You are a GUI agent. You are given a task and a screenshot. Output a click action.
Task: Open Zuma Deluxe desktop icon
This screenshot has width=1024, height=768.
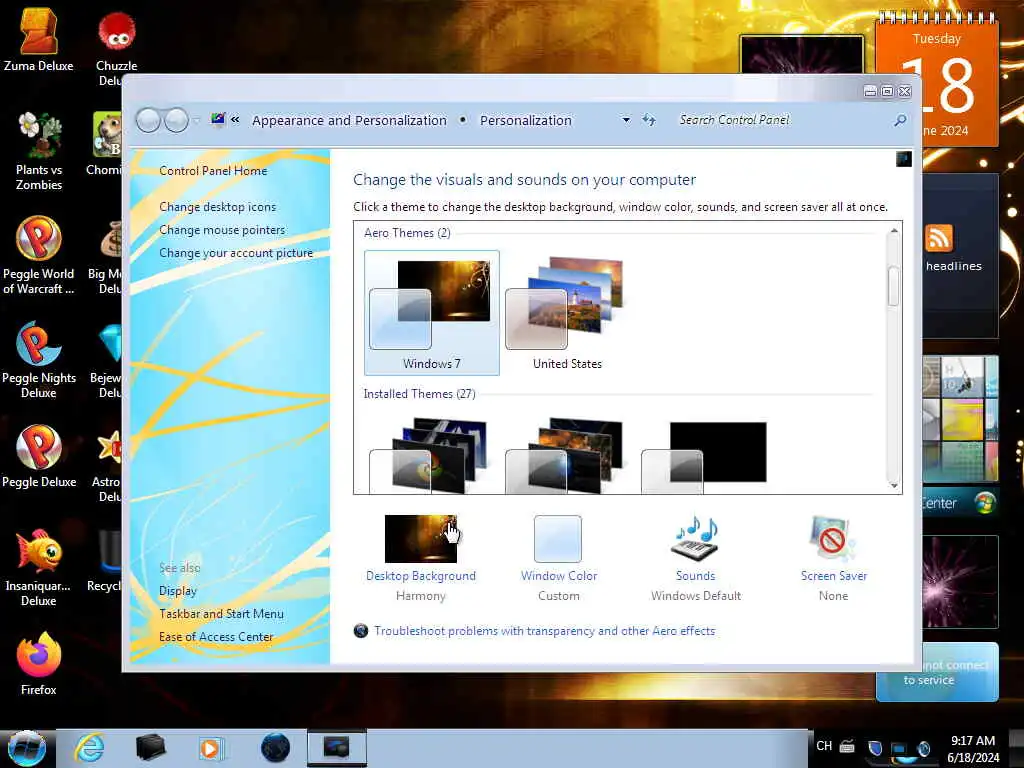pyautogui.click(x=38, y=39)
